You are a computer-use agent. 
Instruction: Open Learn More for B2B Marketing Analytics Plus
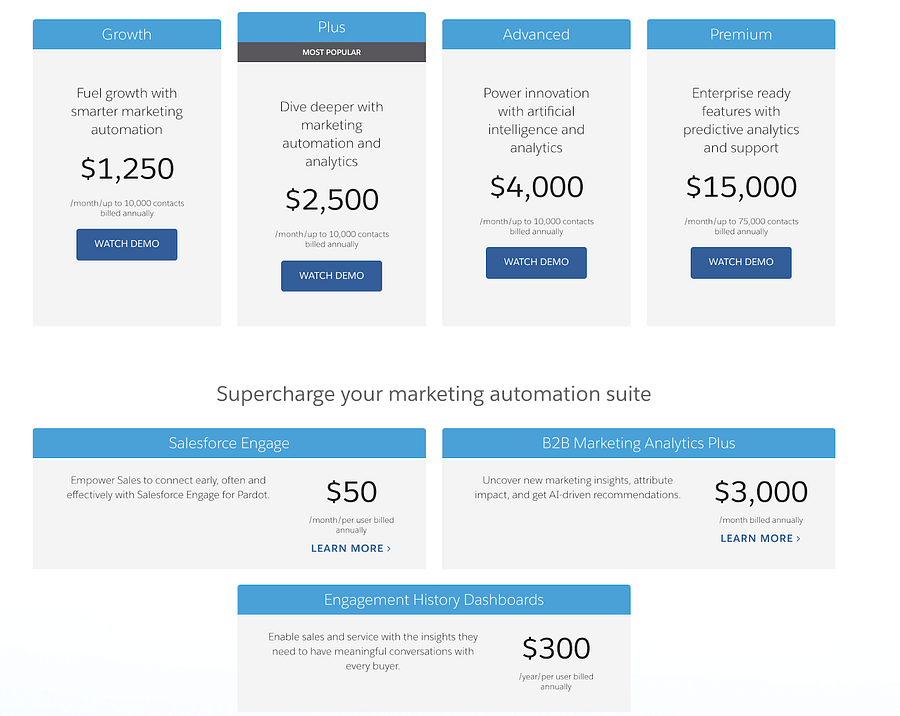761,538
